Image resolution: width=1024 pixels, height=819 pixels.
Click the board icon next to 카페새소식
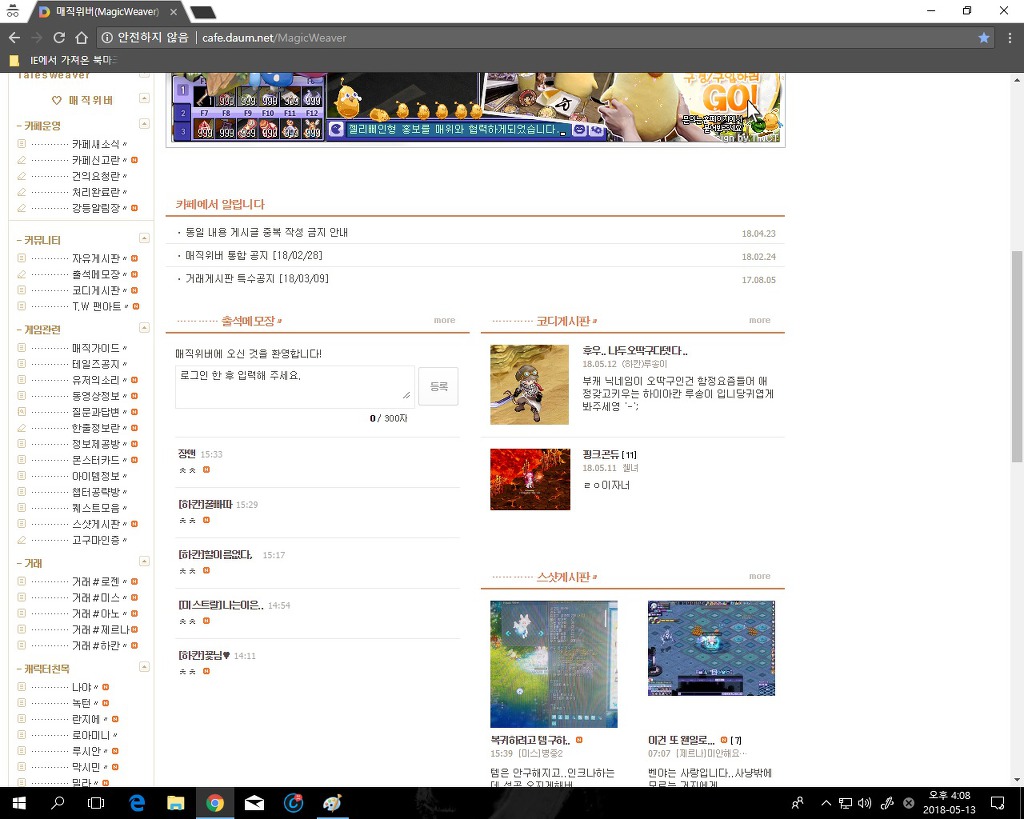click(22, 144)
